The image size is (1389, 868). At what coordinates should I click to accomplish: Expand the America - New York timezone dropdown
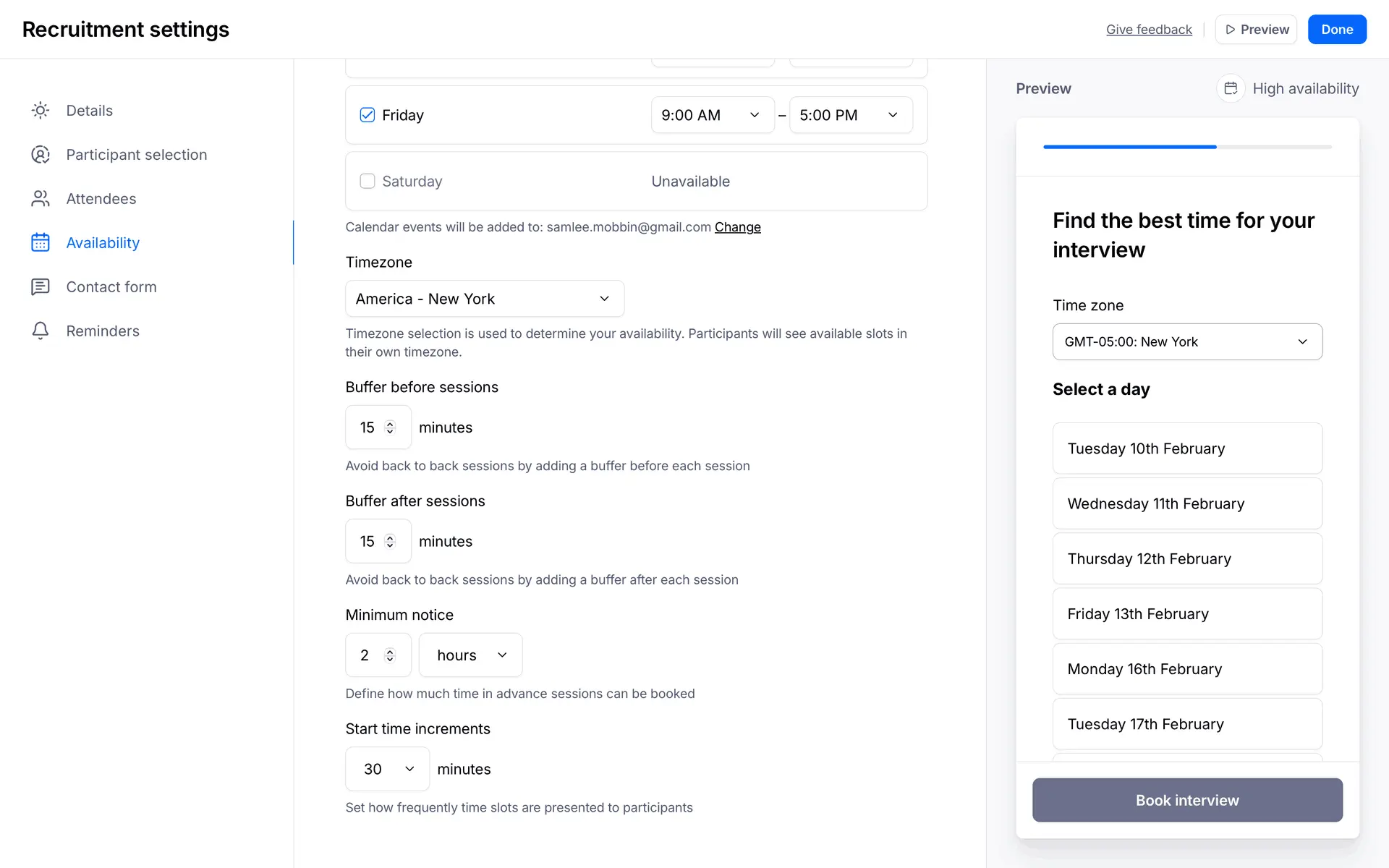tap(484, 299)
